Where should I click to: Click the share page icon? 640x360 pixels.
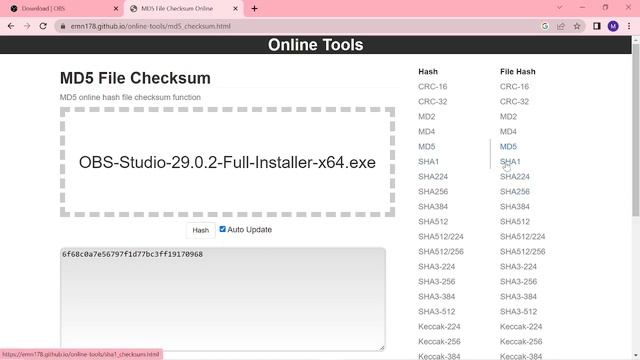click(x=561, y=26)
